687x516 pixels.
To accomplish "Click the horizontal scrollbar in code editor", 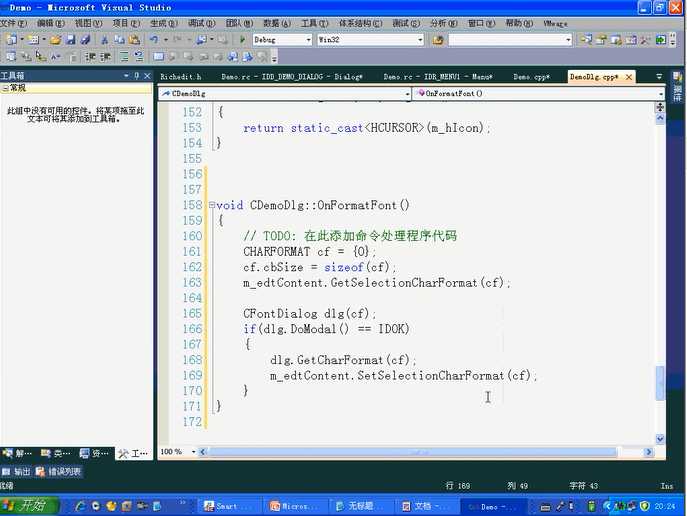I will tap(413, 452).
